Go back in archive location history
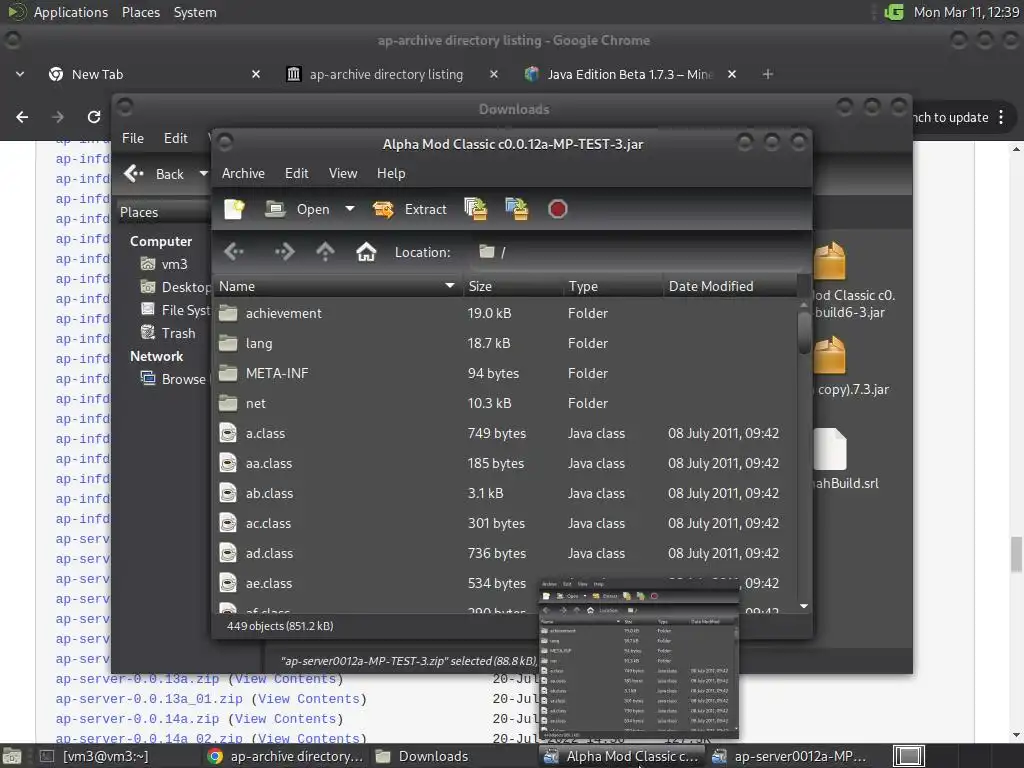Image resolution: width=1024 pixels, height=768 pixels. tap(234, 251)
